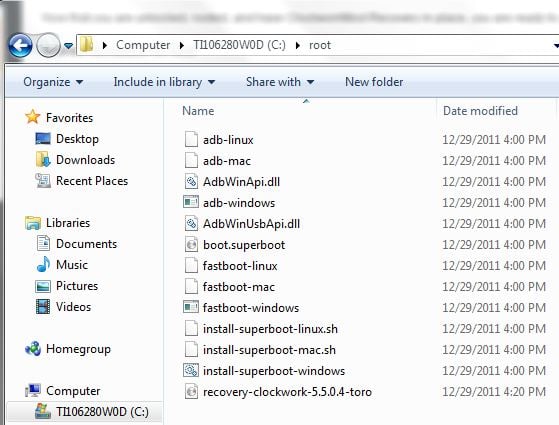Open the Share with menu

280,82
